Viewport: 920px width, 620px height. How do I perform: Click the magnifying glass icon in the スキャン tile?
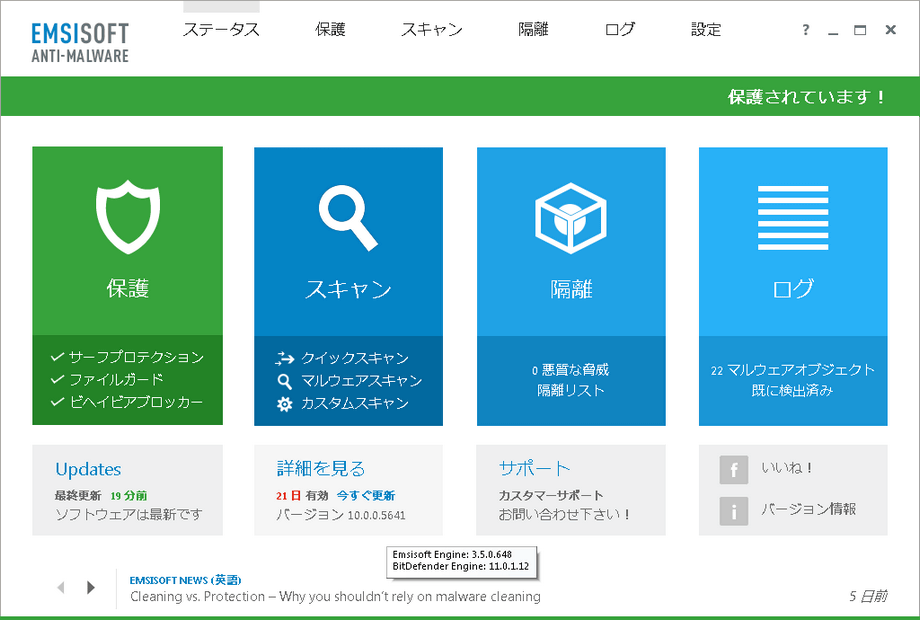coord(348,218)
